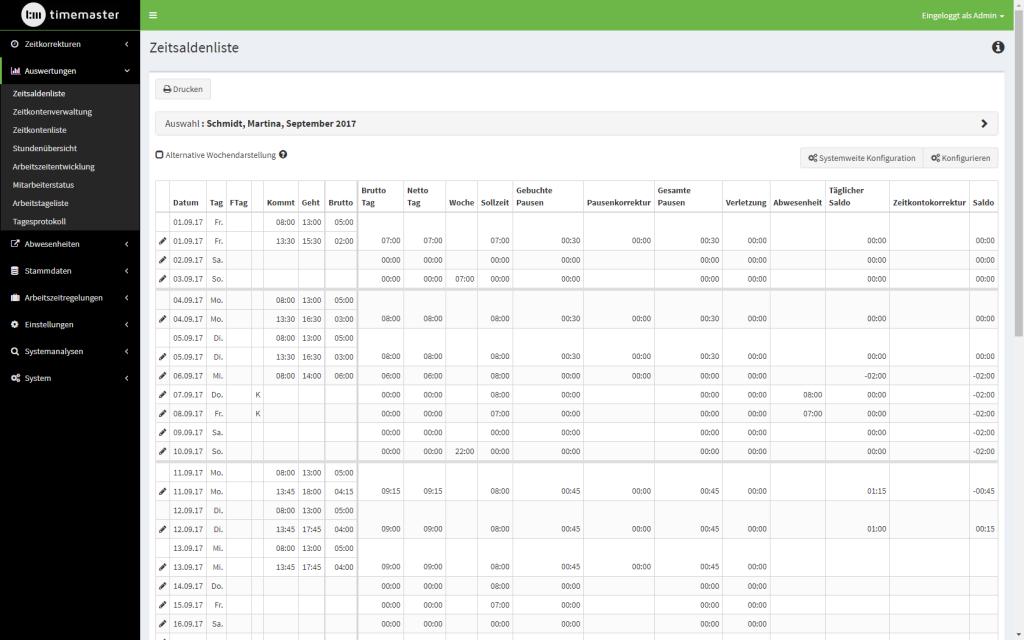This screenshot has height=640, width=1024.
Task: Go to Zeitkontenverwaltung sidebar item
Action: (52, 112)
